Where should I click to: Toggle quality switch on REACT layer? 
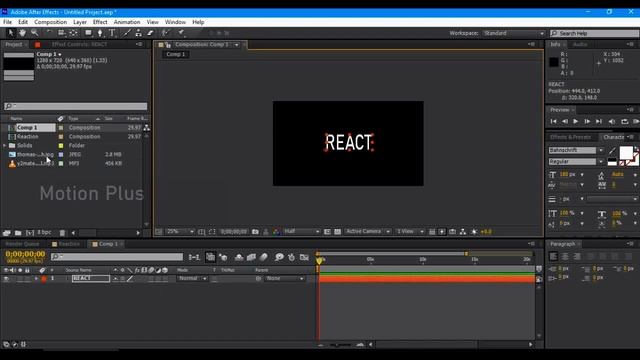coord(130,279)
